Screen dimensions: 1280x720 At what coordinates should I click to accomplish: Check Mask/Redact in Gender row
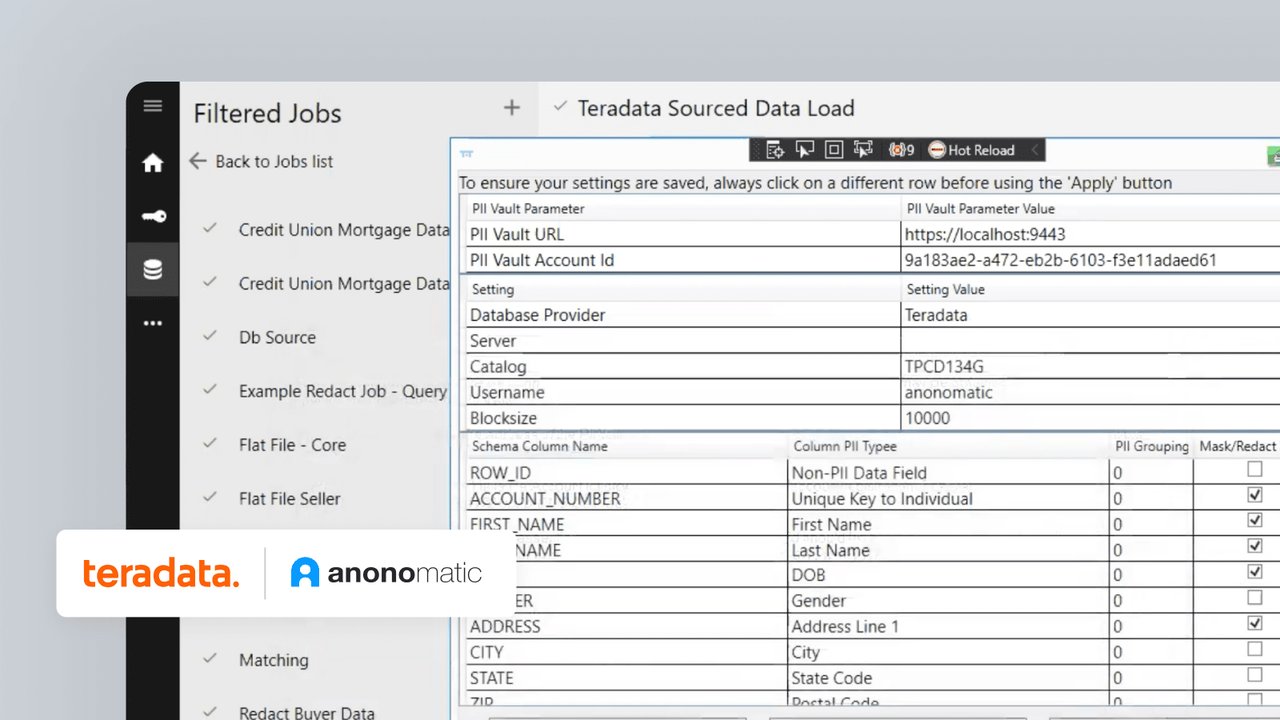click(x=1254, y=598)
